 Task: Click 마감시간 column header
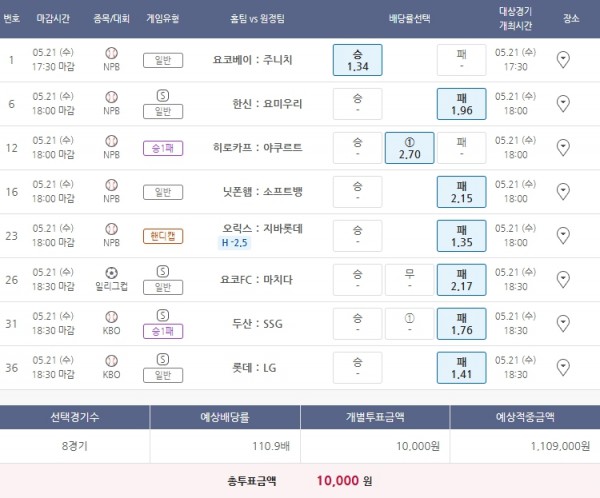tap(53, 18)
